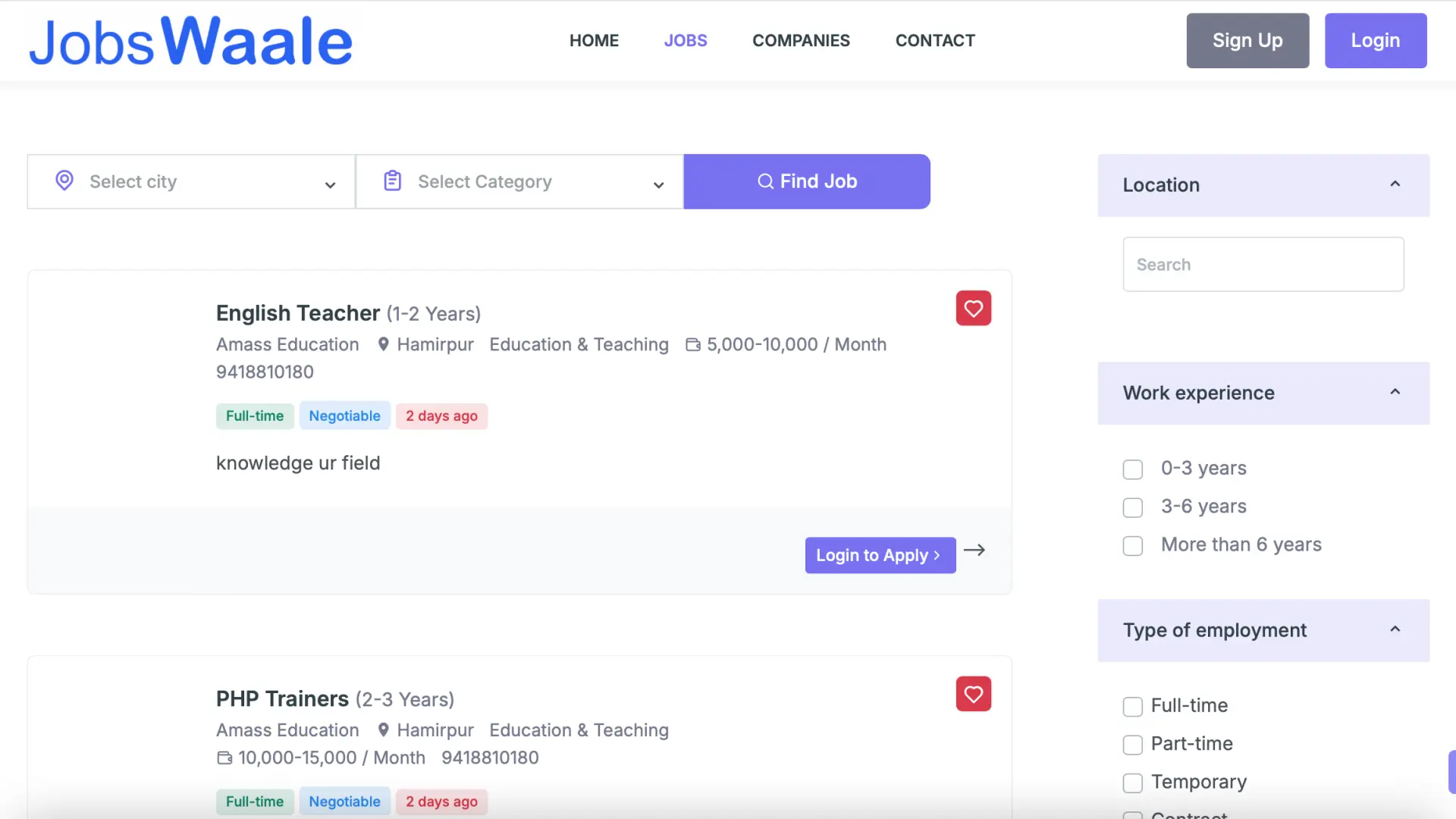Open the Select city dropdown
The height and width of the screenshot is (819, 1456).
coord(190,181)
